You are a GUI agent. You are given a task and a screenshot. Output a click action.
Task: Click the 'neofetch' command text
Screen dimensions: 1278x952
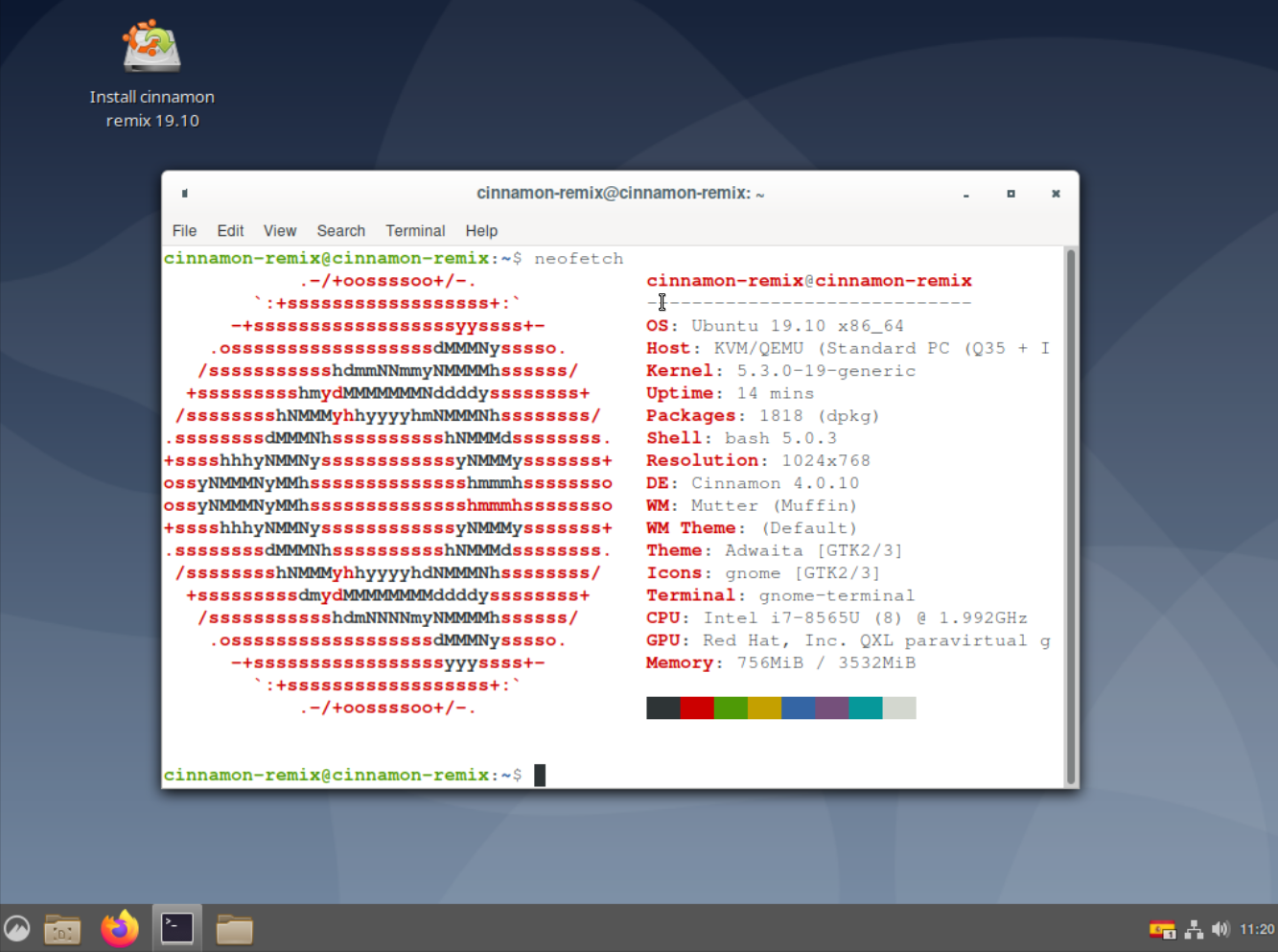tap(579, 259)
